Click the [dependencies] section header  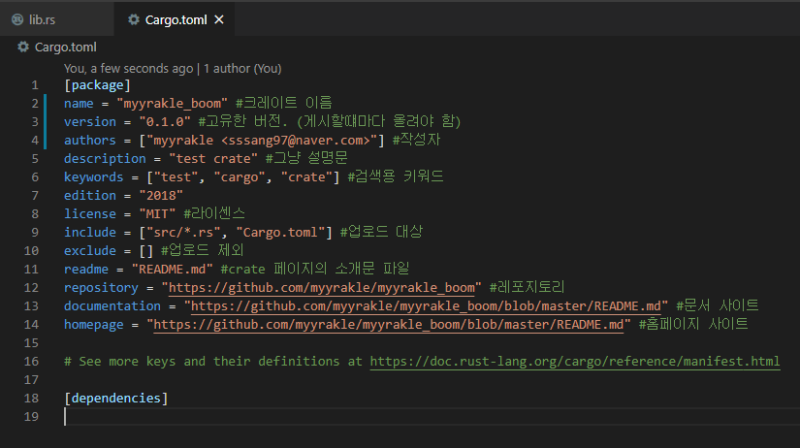point(116,399)
